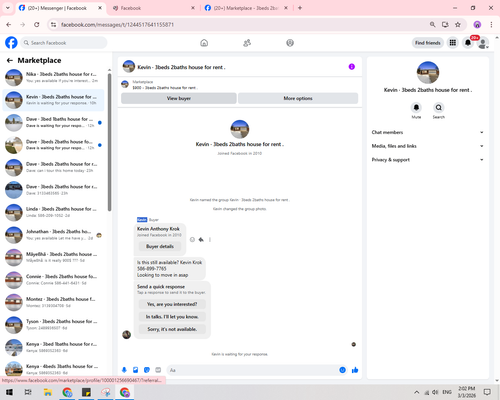Open the Linda - 3beds 2baths conversation
The width and height of the screenshot is (500, 400).
pyautogui.click(x=53, y=212)
